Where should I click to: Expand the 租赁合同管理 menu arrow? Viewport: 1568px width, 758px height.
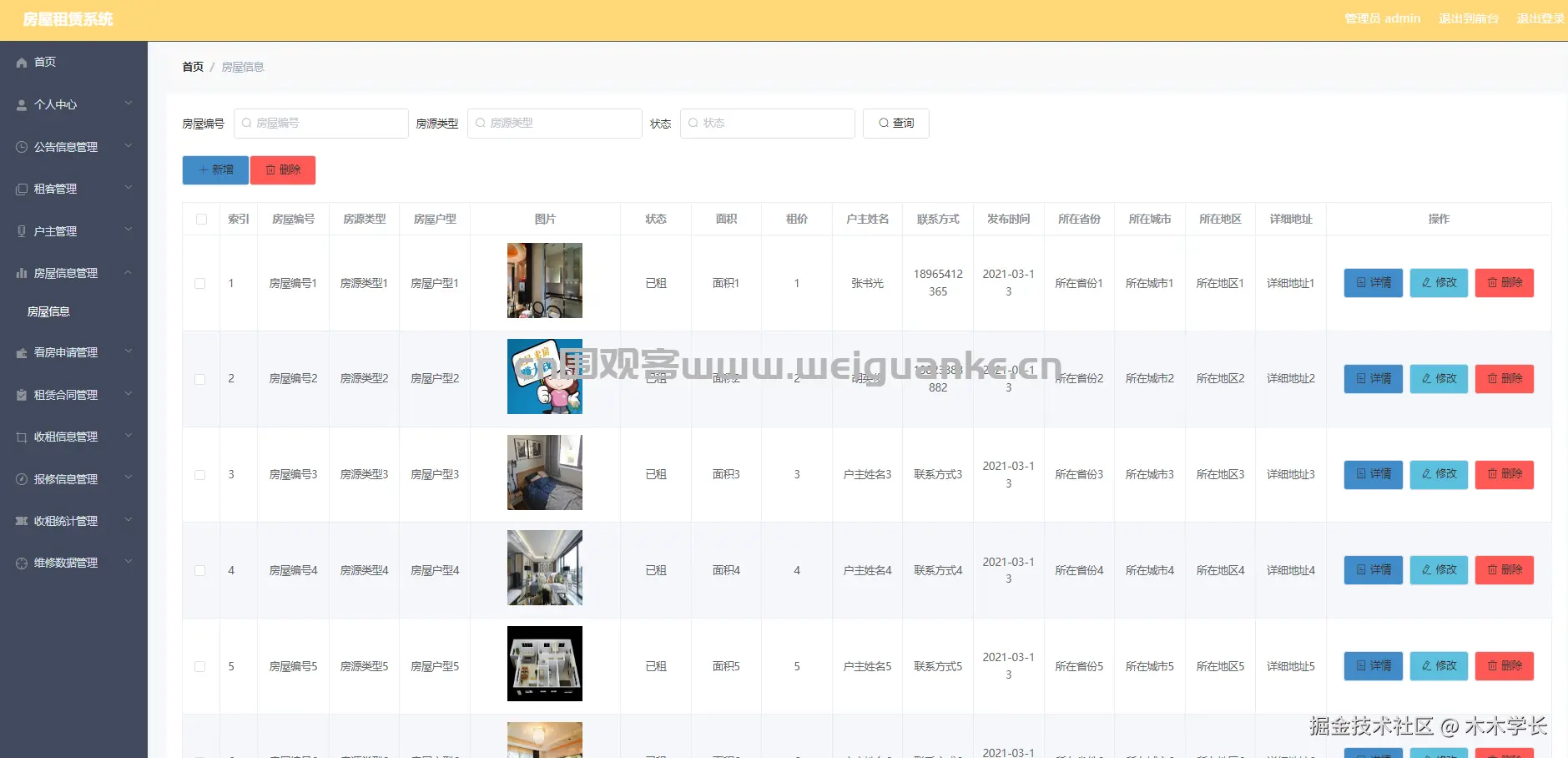click(x=129, y=394)
